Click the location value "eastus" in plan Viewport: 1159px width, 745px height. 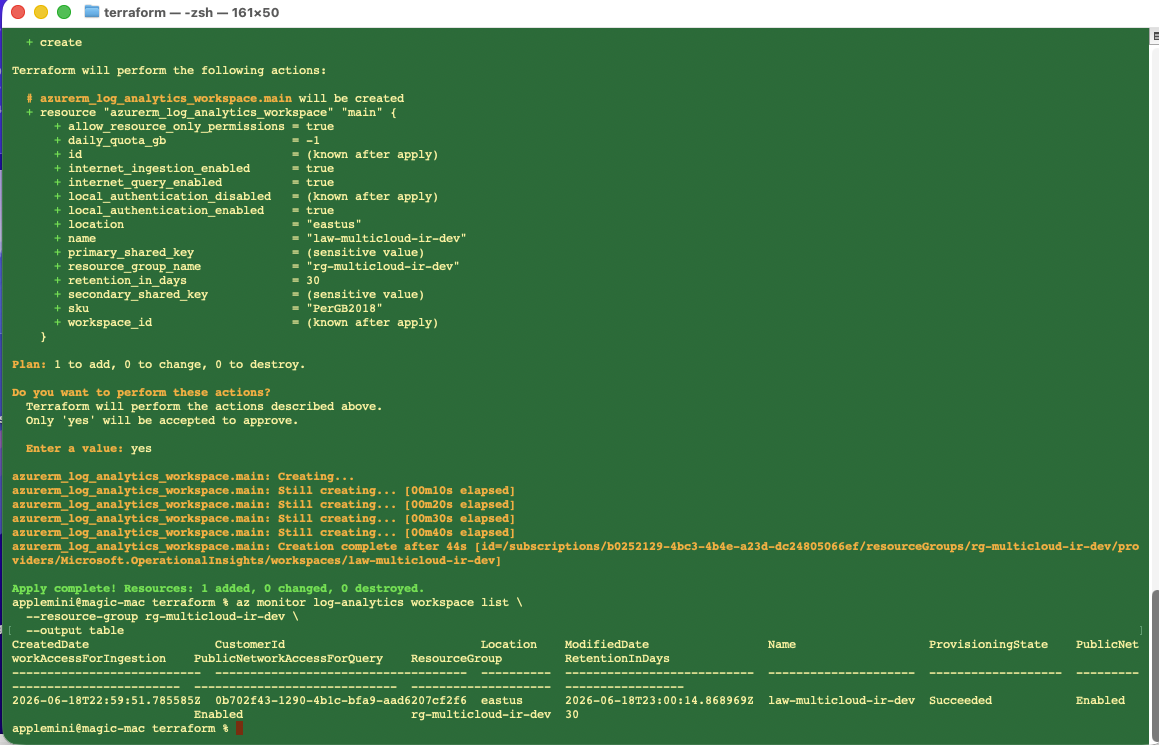pyautogui.click(x=334, y=225)
